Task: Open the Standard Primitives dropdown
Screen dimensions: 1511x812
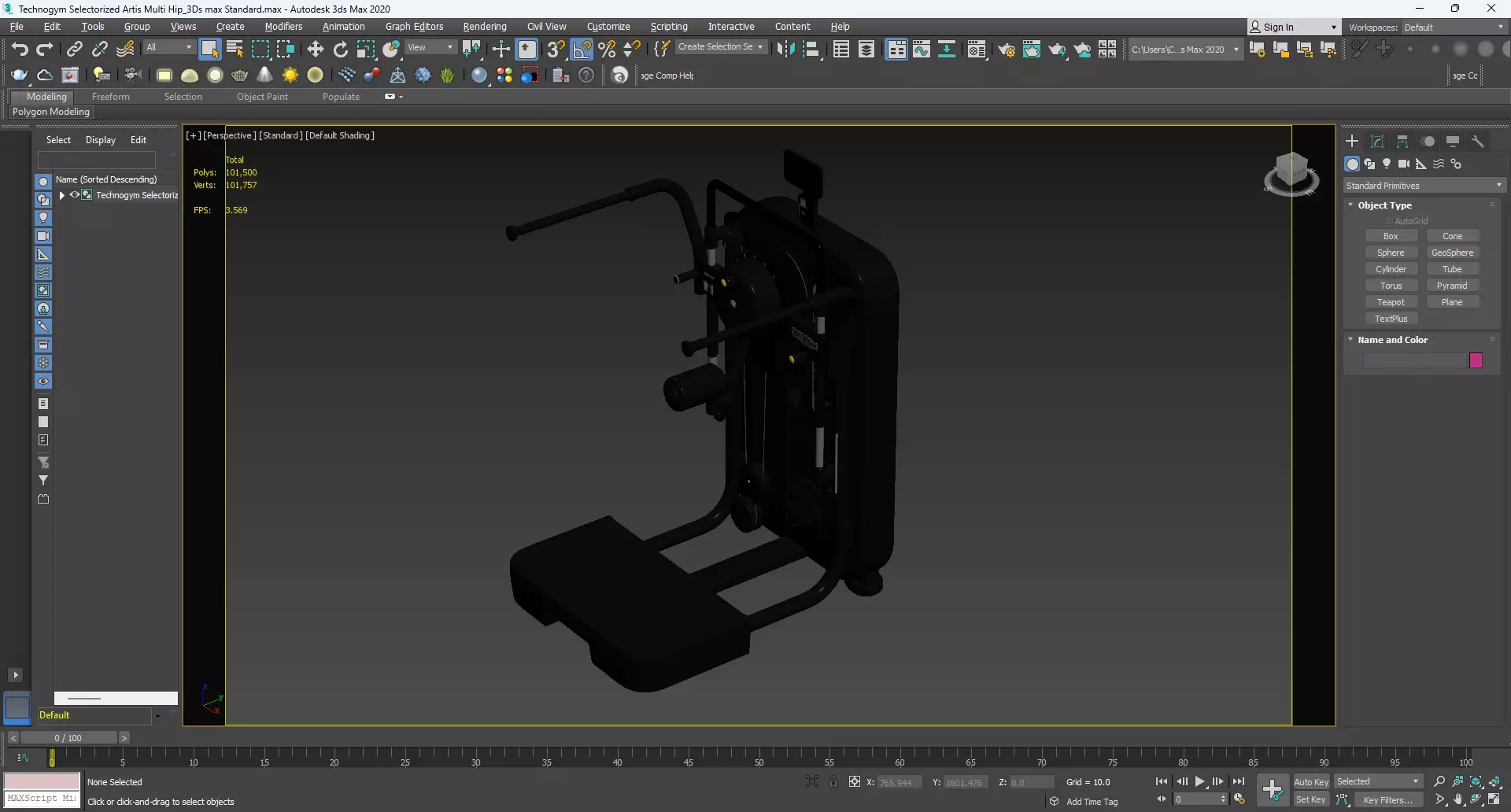Action: point(1424,186)
